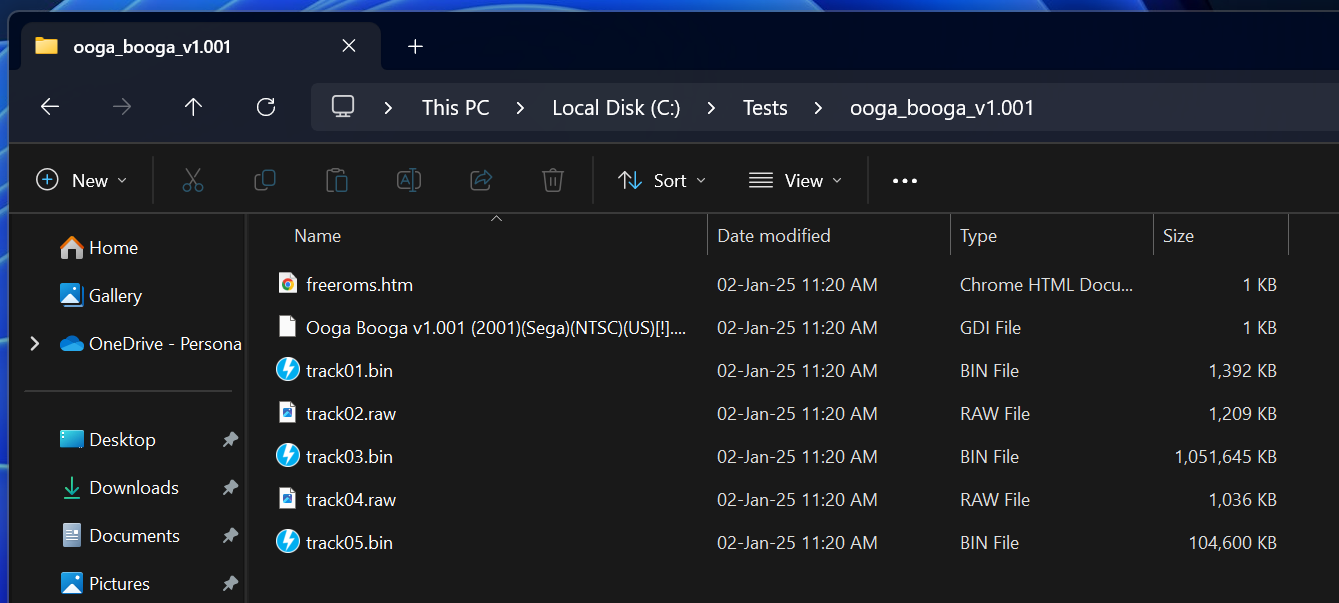This screenshot has height=603, width=1339.
Task: Expand the chevron before This PC
Action: pyautogui.click(x=388, y=108)
